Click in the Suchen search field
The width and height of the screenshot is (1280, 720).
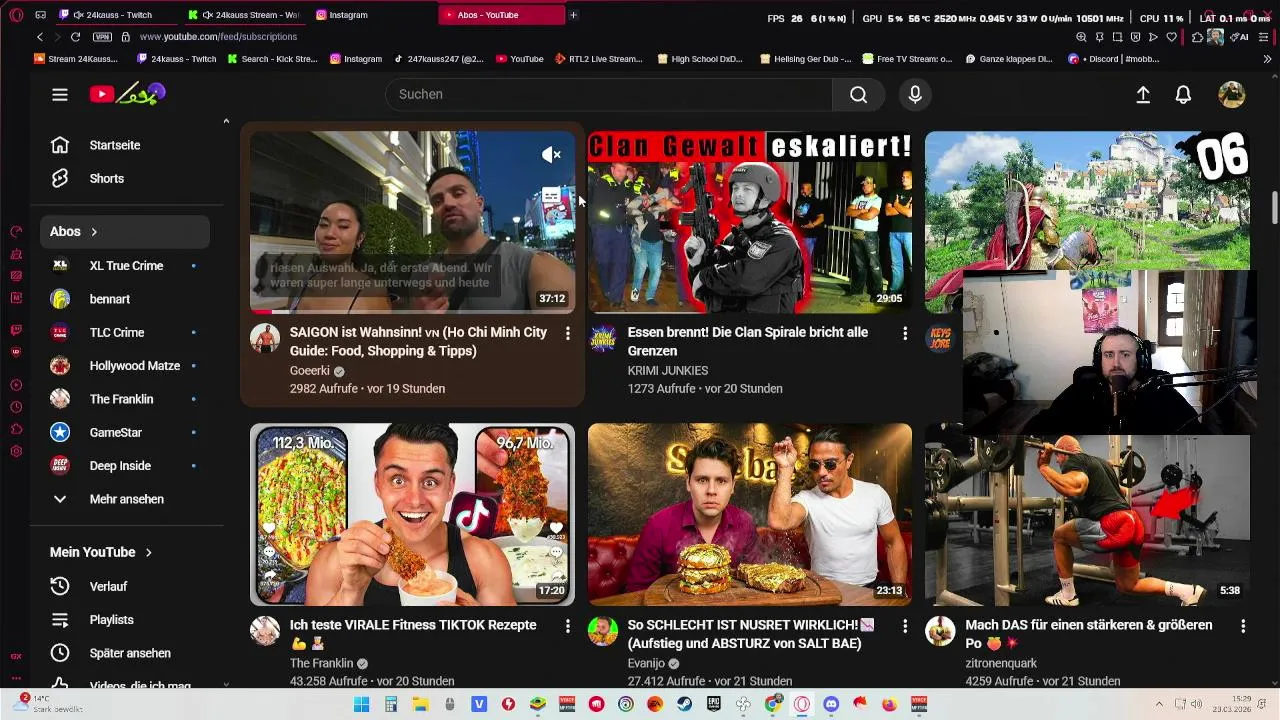608,94
